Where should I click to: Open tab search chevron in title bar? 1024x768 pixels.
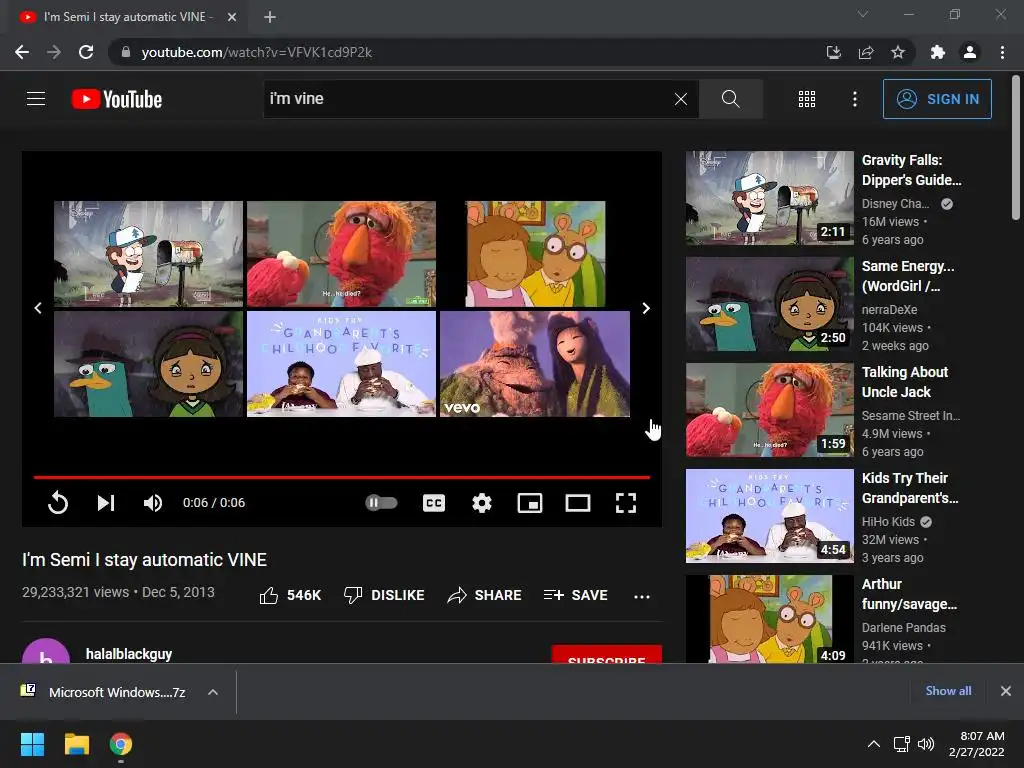863,14
